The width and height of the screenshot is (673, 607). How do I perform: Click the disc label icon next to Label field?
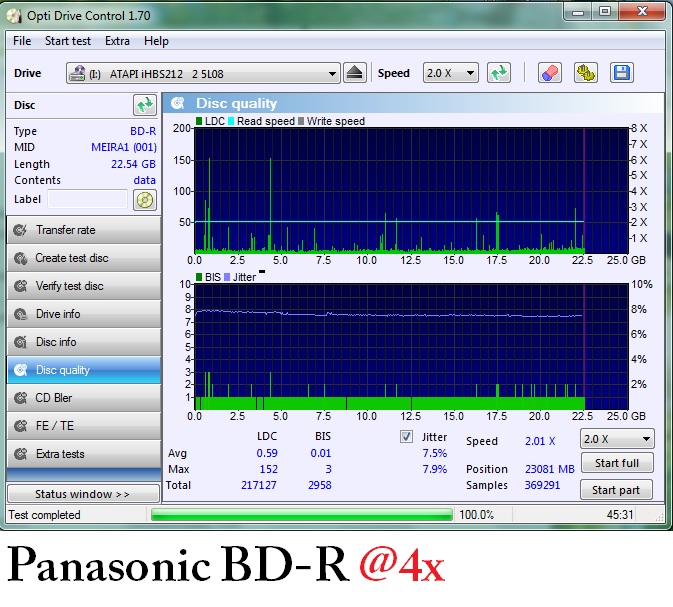(x=145, y=200)
